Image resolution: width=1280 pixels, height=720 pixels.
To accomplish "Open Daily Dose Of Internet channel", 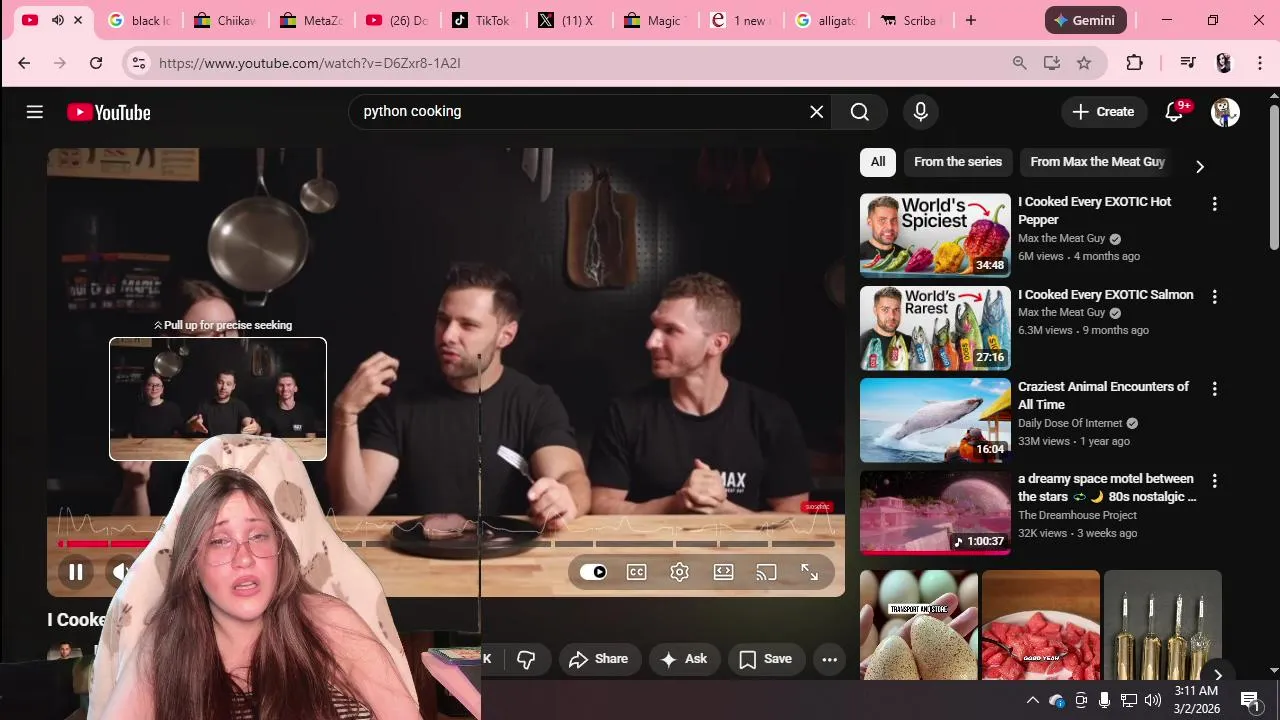I will [1070, 424].
